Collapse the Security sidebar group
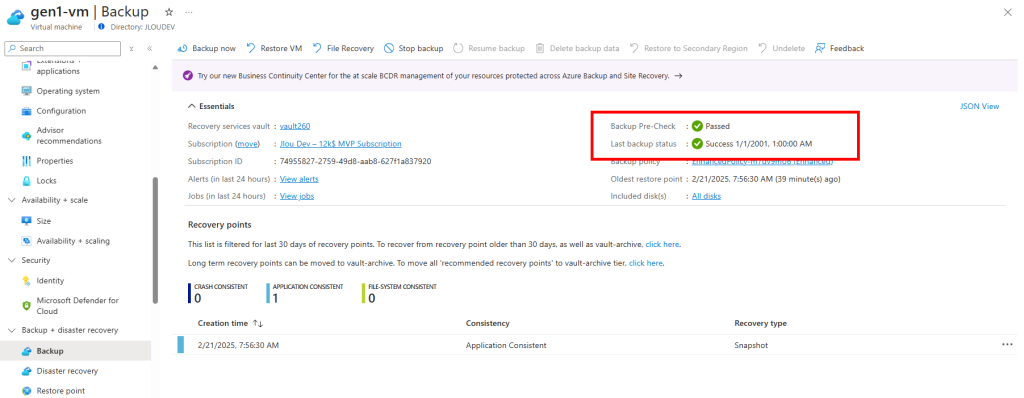This screenshot has width=1024, height=398. (12, 261)
